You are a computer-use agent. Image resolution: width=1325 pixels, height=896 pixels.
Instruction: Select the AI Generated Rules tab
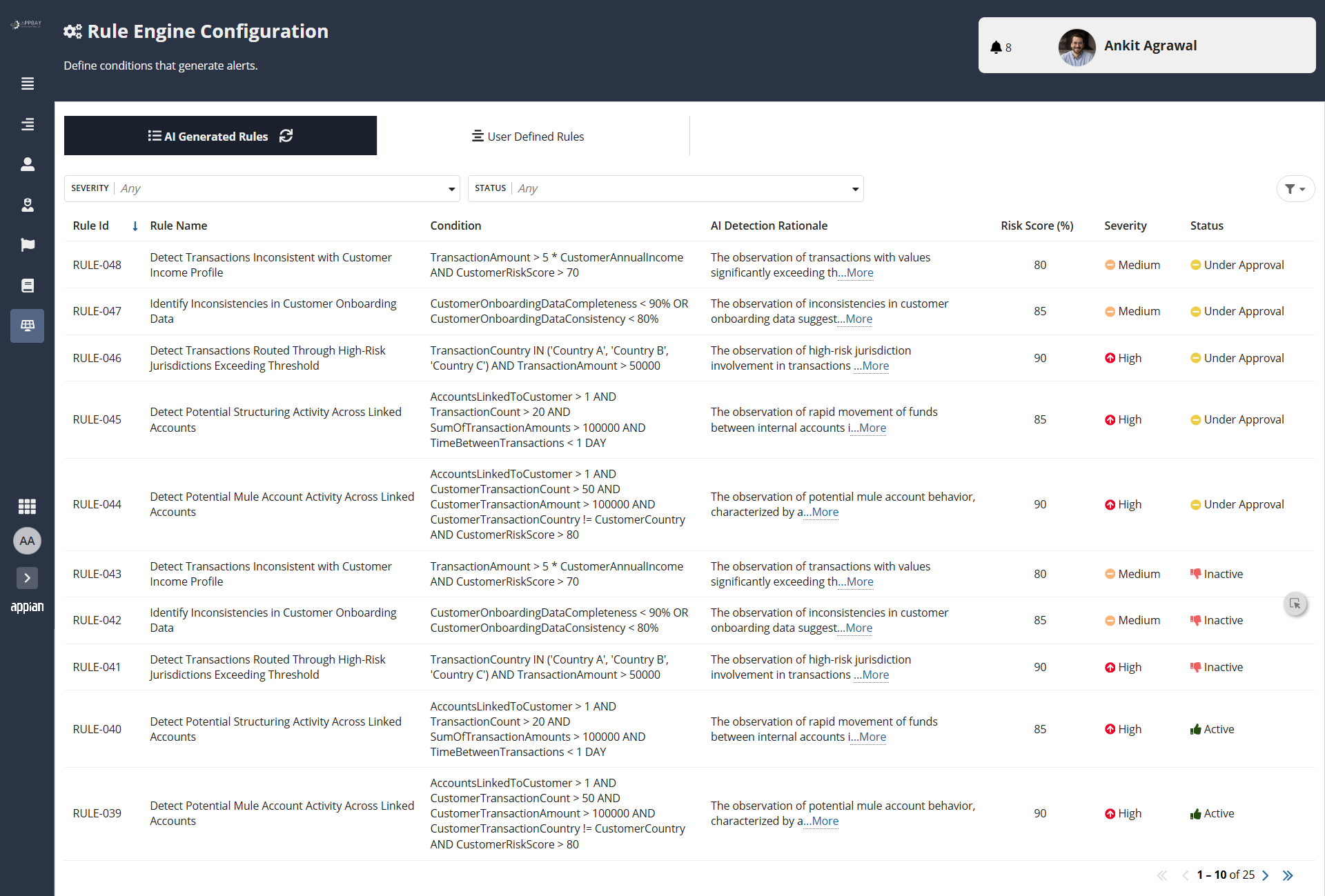(x=208, y=137)
